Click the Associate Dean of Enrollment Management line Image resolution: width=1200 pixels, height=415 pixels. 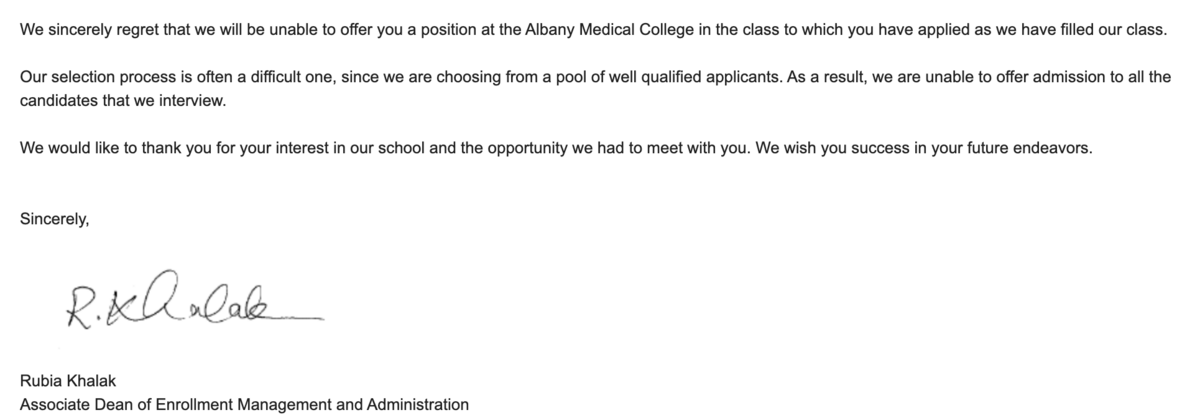244,405
